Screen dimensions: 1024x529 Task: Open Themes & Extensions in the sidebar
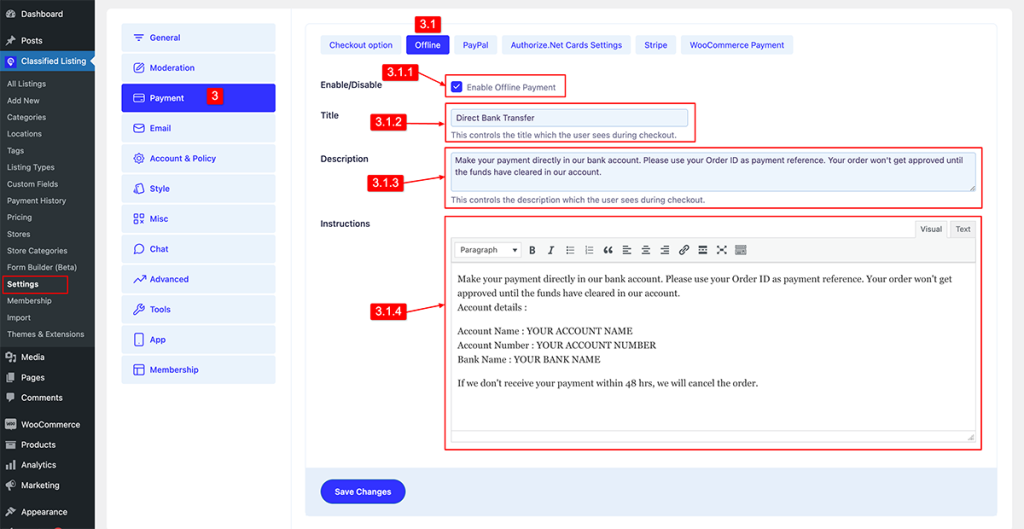pos(46,334)
